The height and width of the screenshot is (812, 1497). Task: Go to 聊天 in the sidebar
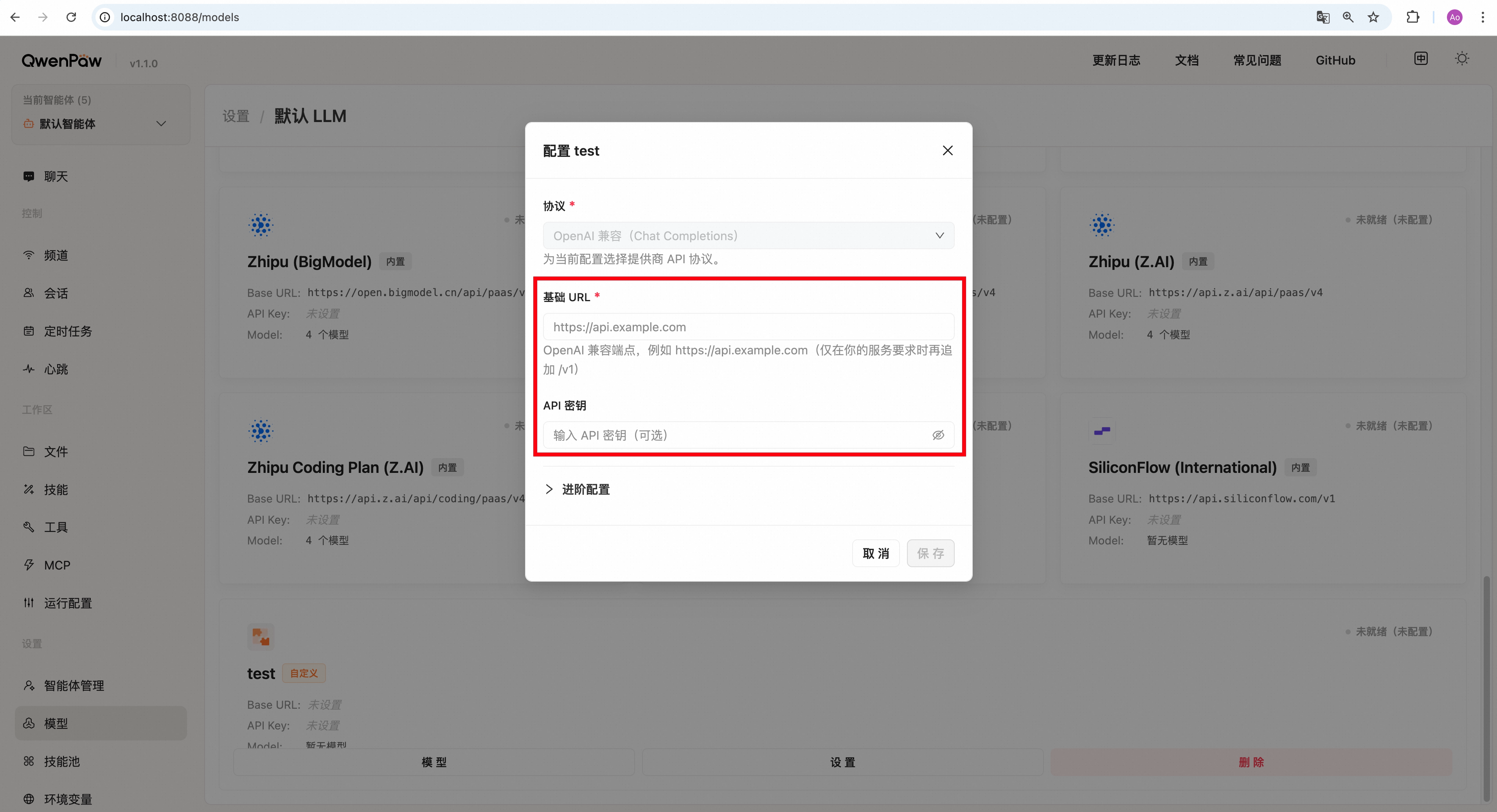pyautogui.click(x=101, y=176)
